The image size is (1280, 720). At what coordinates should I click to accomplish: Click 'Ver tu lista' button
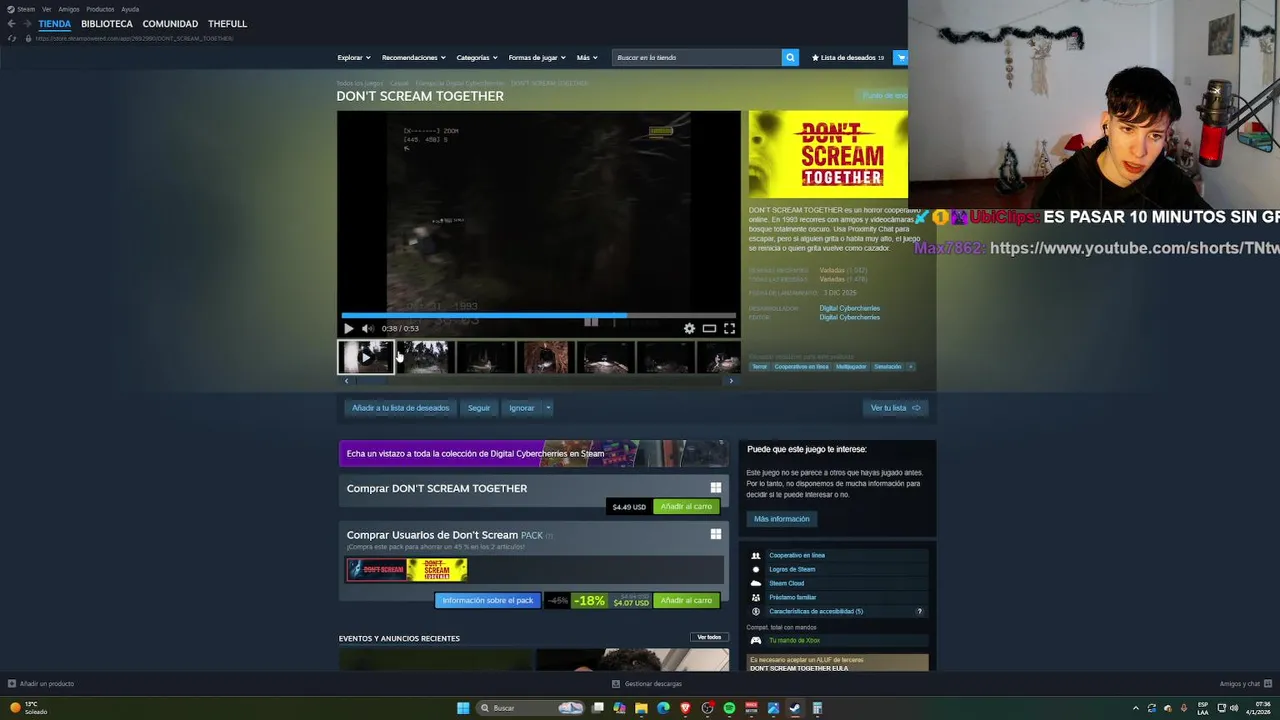click(x=895, y=408)
